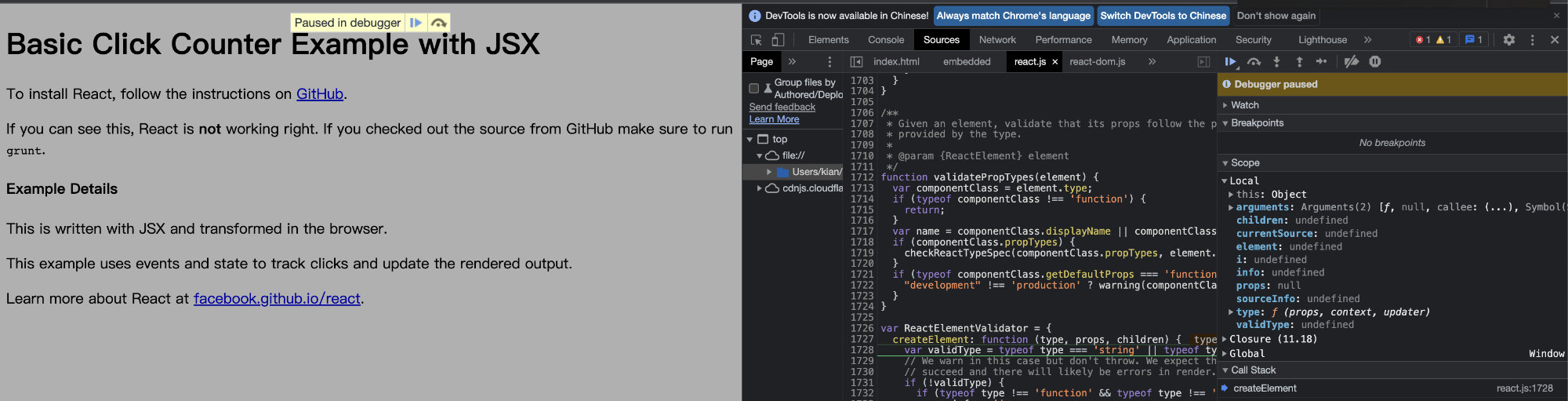Click Switch DevTools to Chinese button
Screen dimensions: 1568x401
click(x=1162, y=16)
